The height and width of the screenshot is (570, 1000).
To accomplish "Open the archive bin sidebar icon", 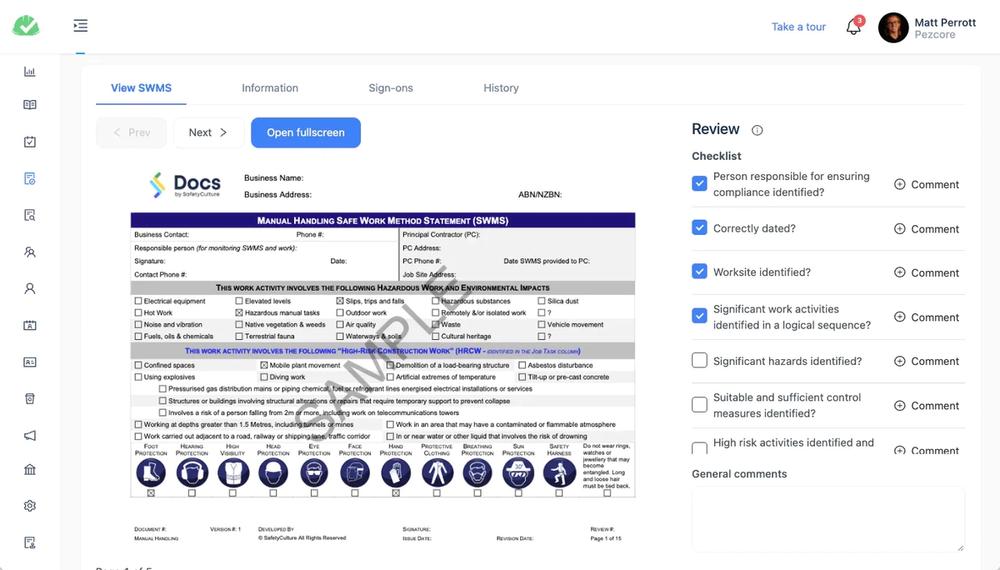I will [29, 398].
